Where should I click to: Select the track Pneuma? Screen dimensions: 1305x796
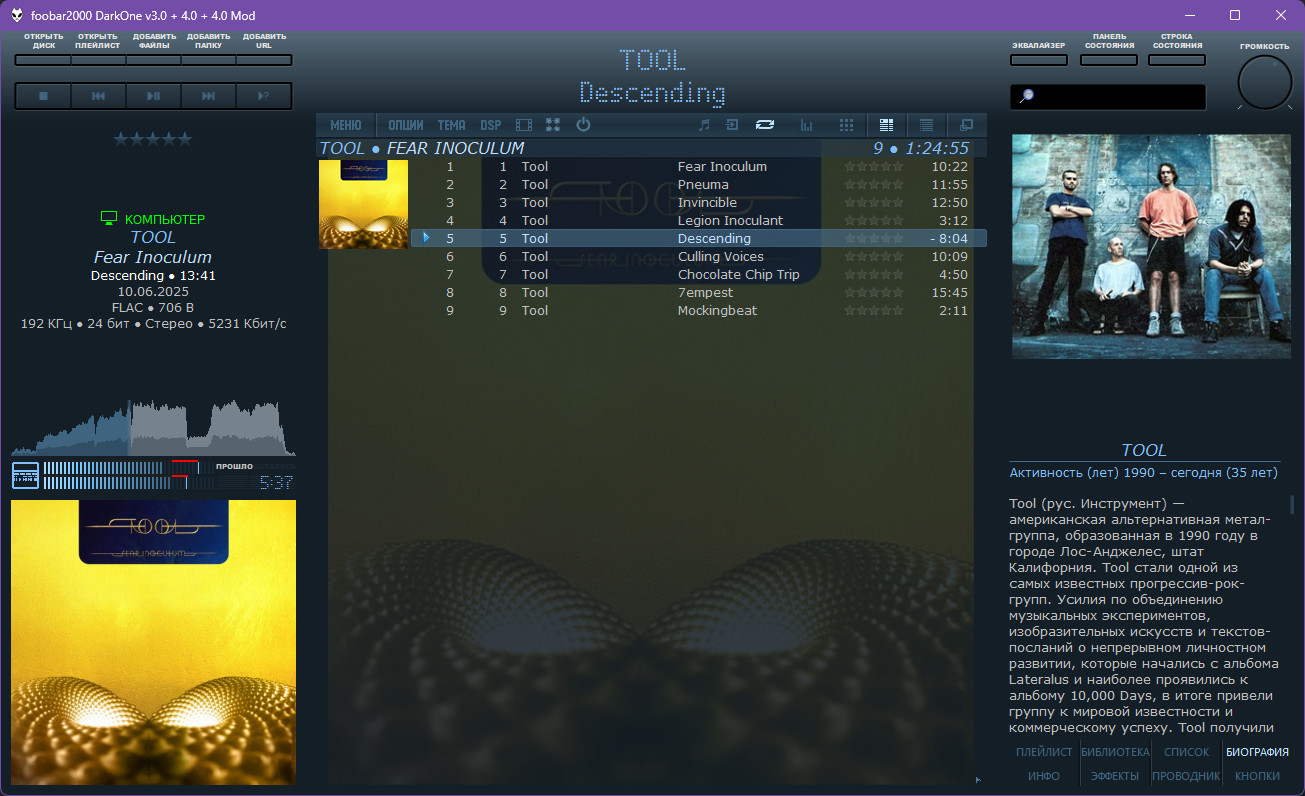pos(699,185)
